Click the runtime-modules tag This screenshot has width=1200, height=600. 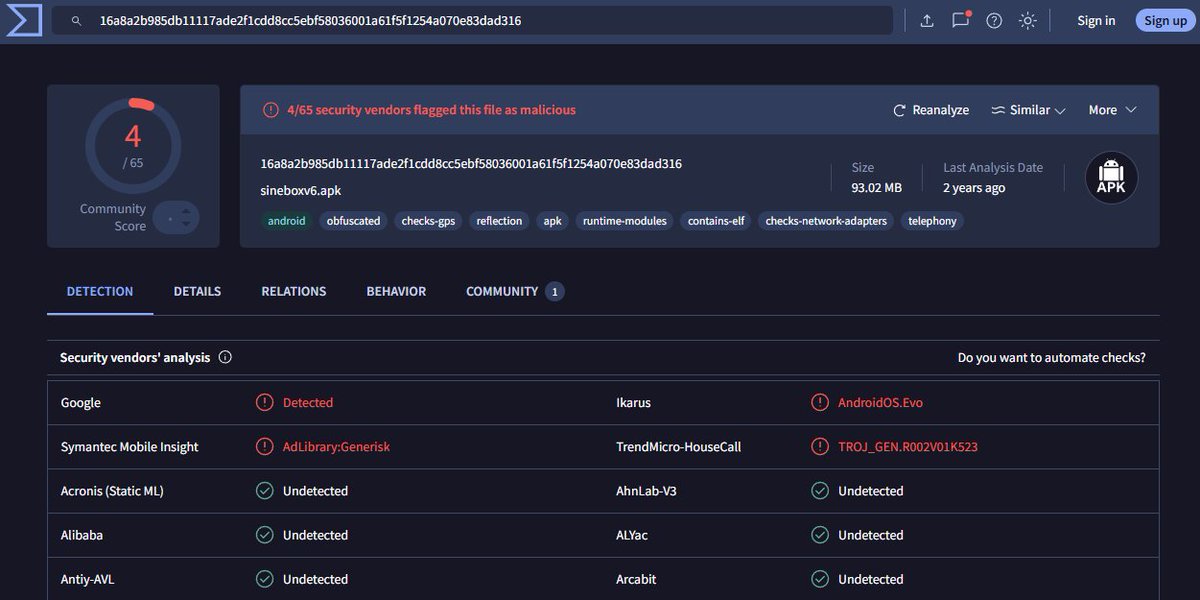625,221
